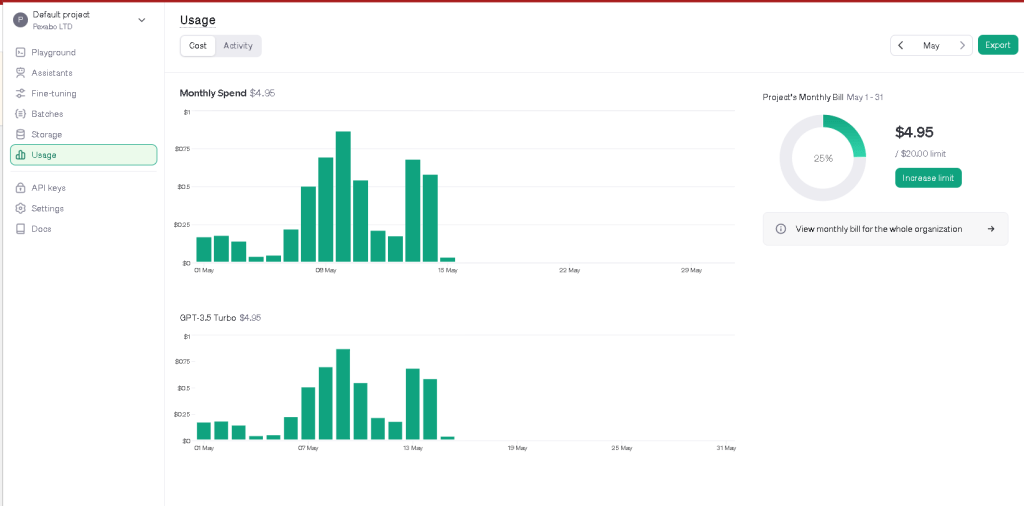Click the 22 May axis label in Monthly Spend
Viewport: 1024px width, 506px height.
(x=569, y=270)
